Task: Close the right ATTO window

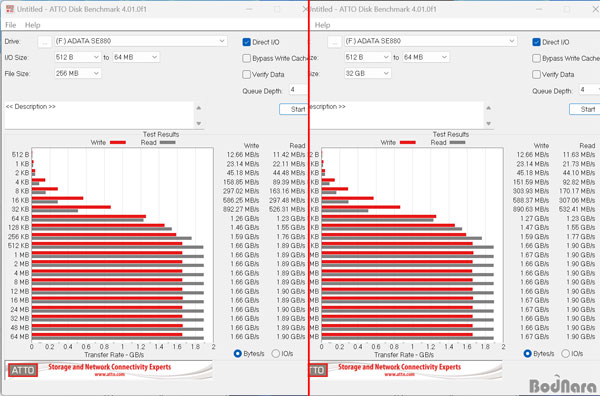Action: click(595, 9)
